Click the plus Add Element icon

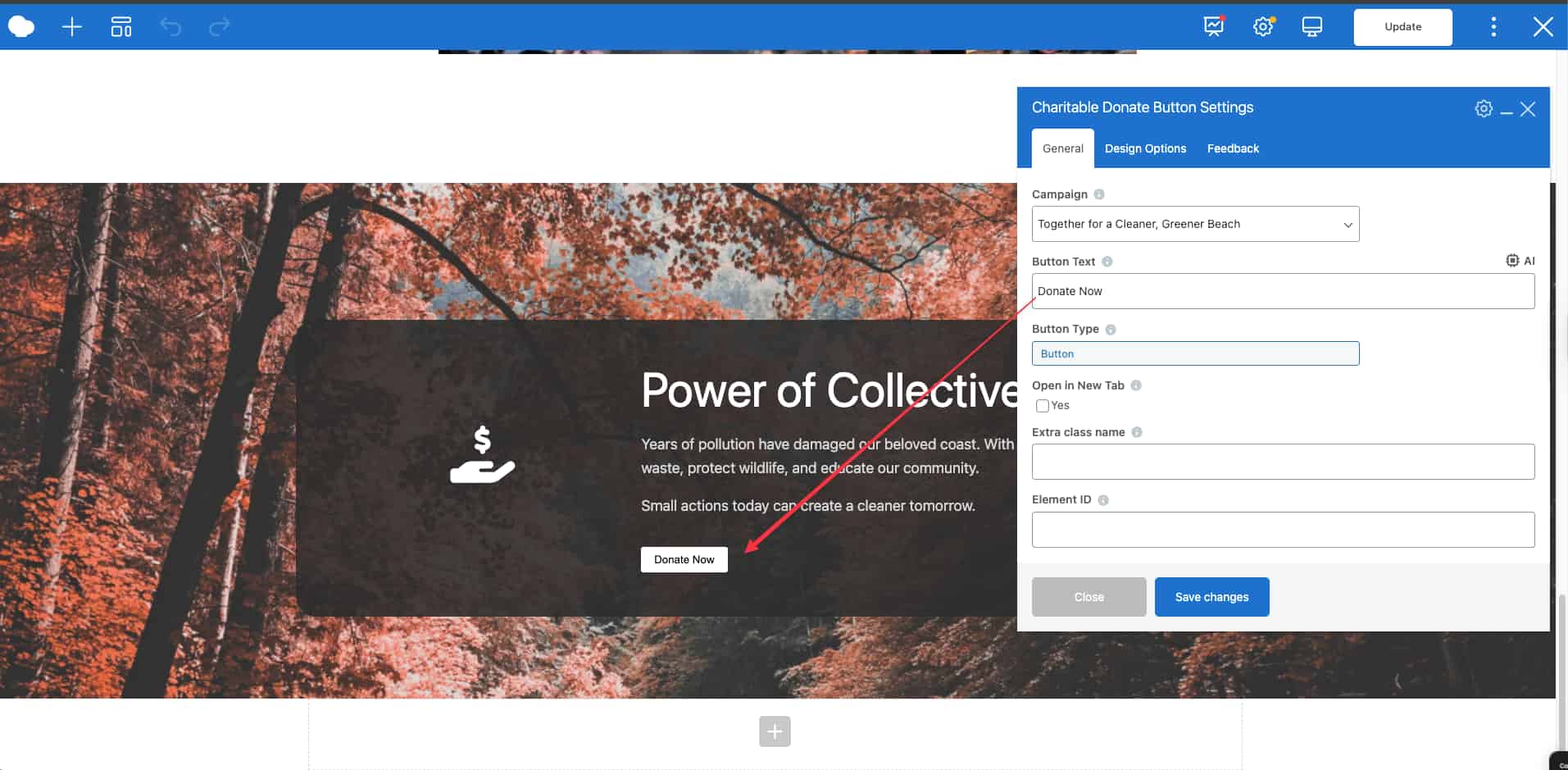72,27
